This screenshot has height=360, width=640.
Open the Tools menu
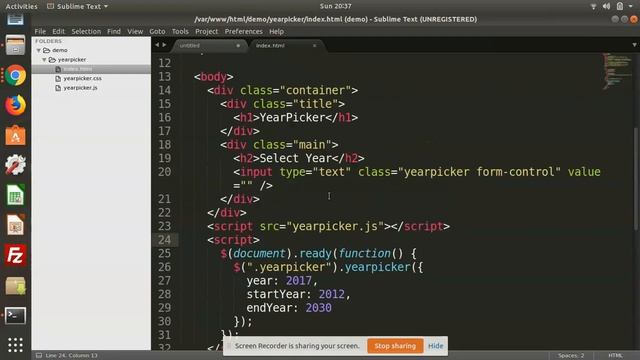[x=180, y=31]
